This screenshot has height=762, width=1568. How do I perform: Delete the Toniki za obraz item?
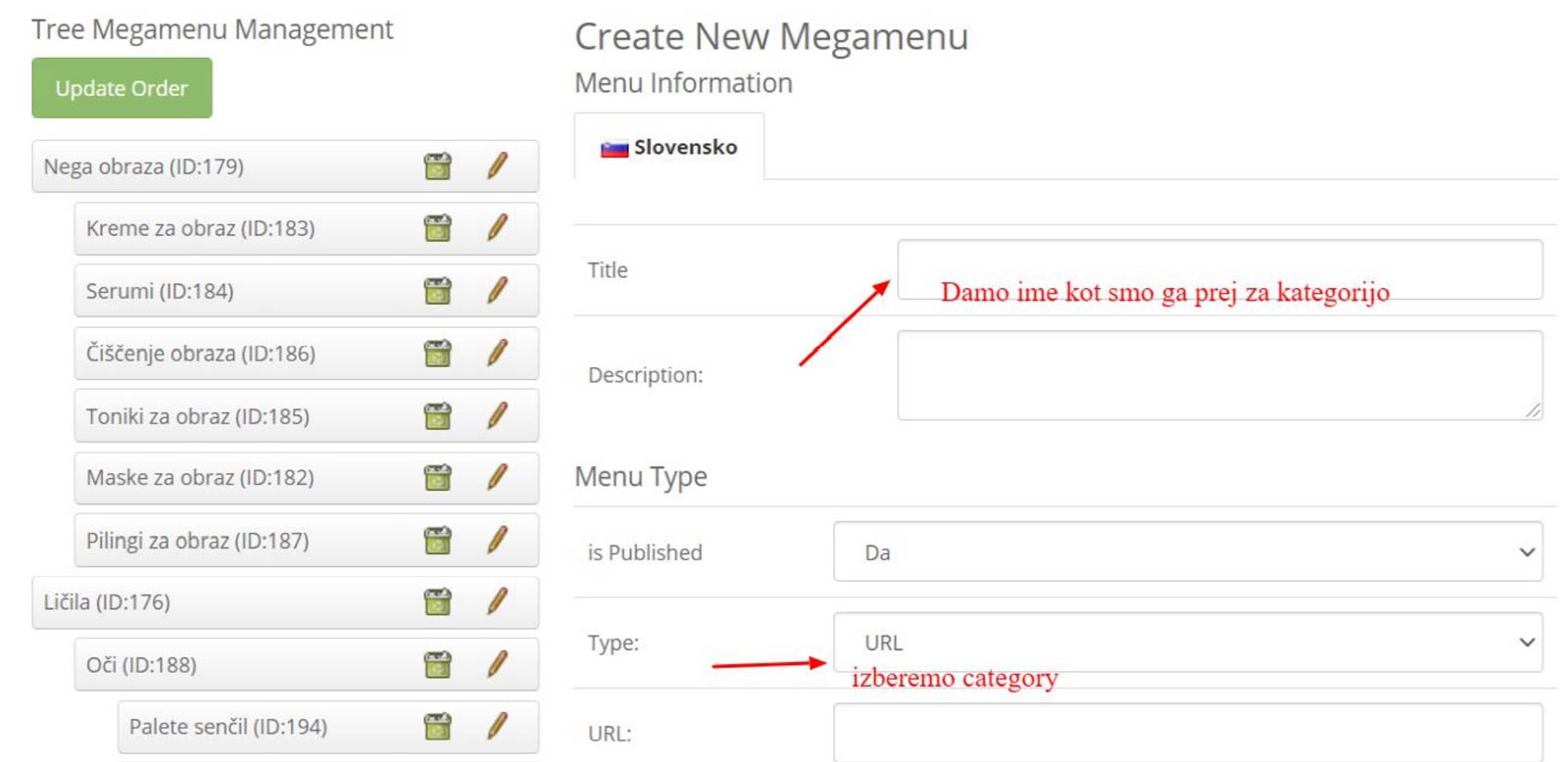(x=437, y=416)
